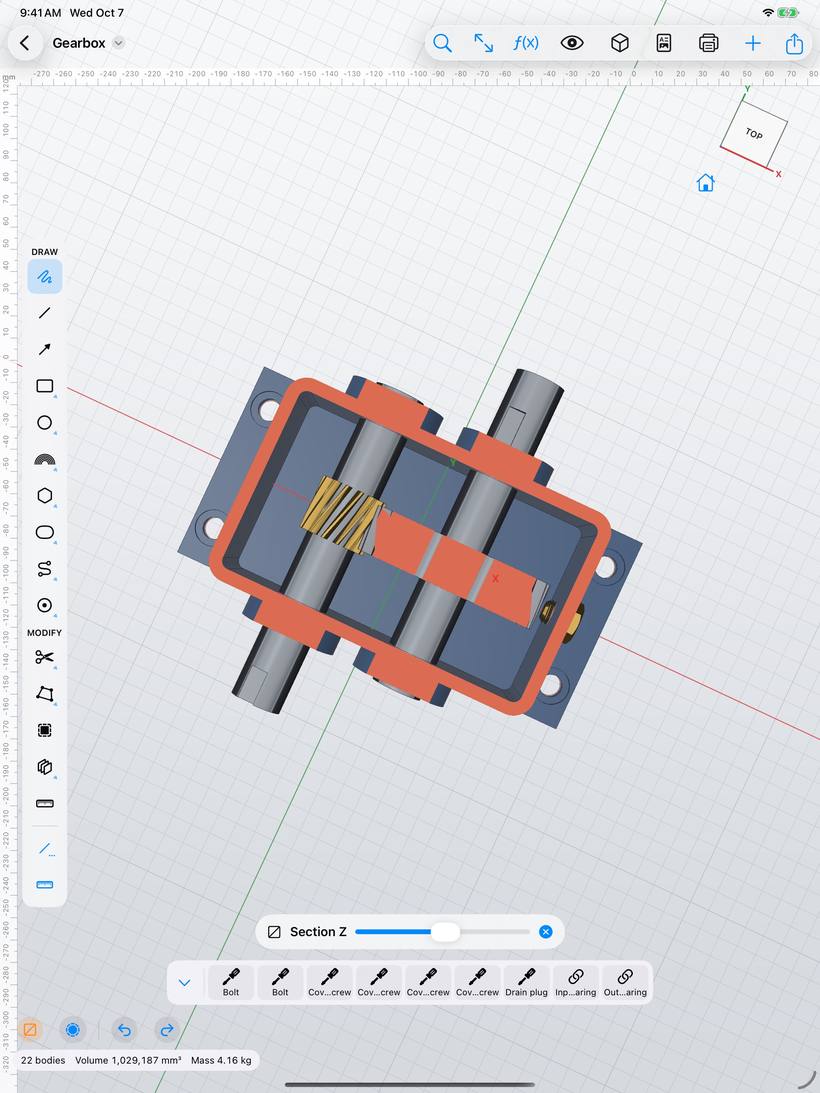Viewport: 820px width, 1093px height.
Task: Adjust the Section Z slider handle
Action: tap(445, 932)
